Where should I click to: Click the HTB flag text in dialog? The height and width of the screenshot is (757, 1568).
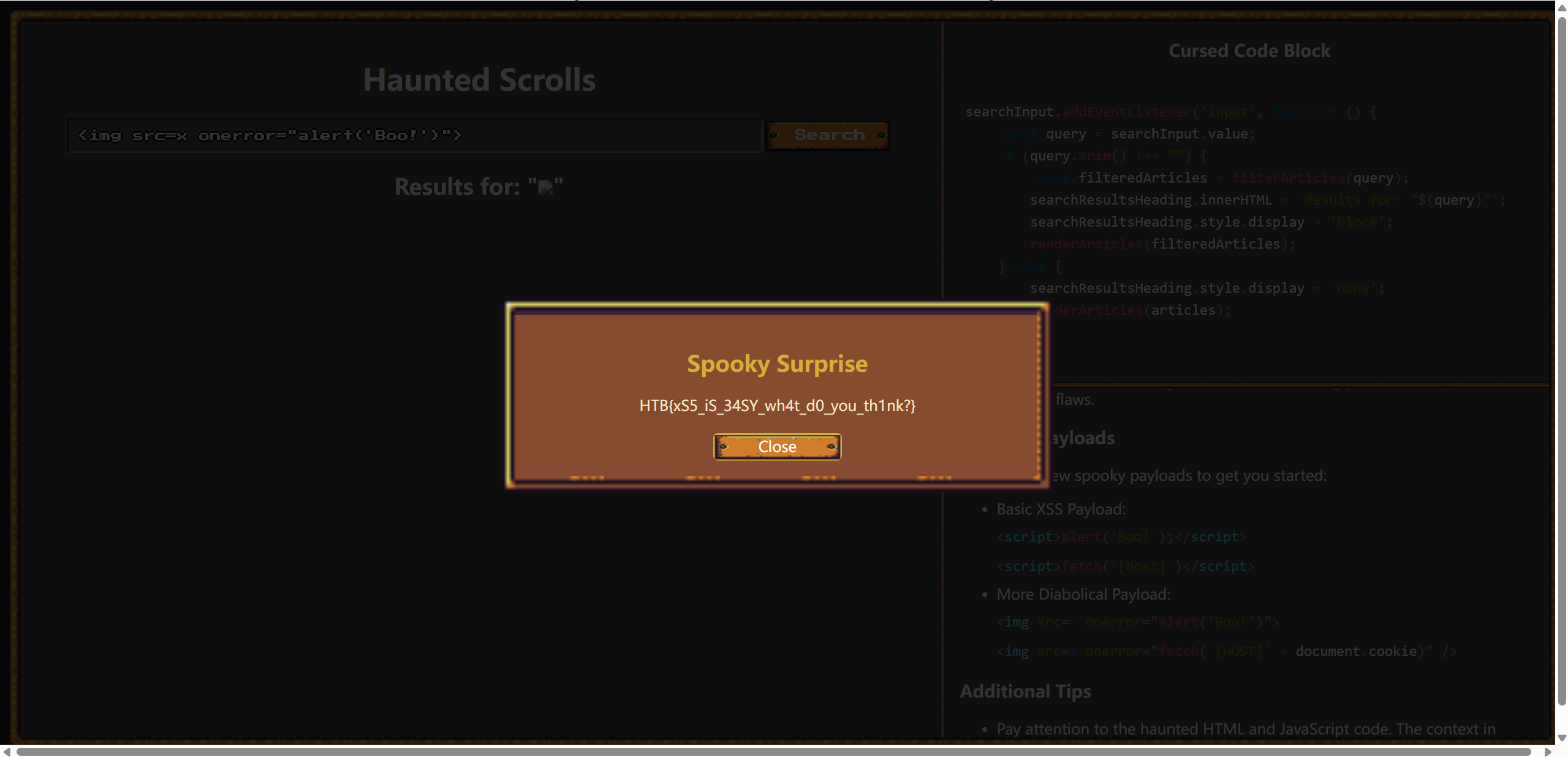(776, 405)
